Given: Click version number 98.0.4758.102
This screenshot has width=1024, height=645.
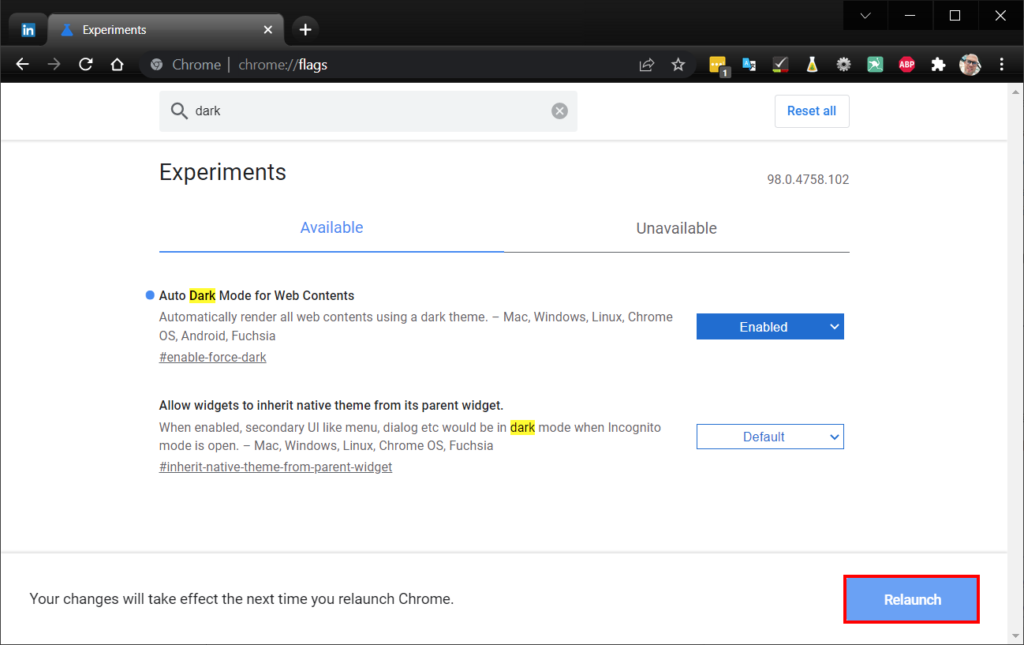Looking at the screenshot, I should [808, 180].
